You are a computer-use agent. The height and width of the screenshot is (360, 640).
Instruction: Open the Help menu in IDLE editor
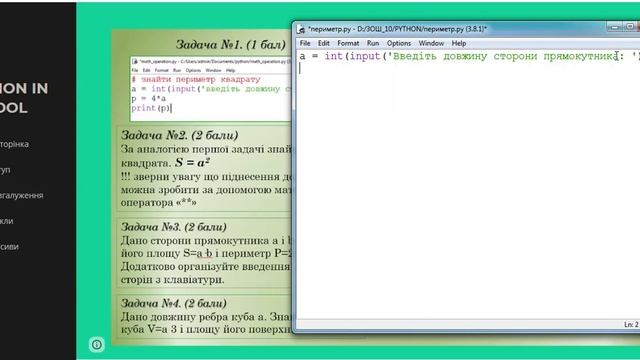(x=459, y=43)
